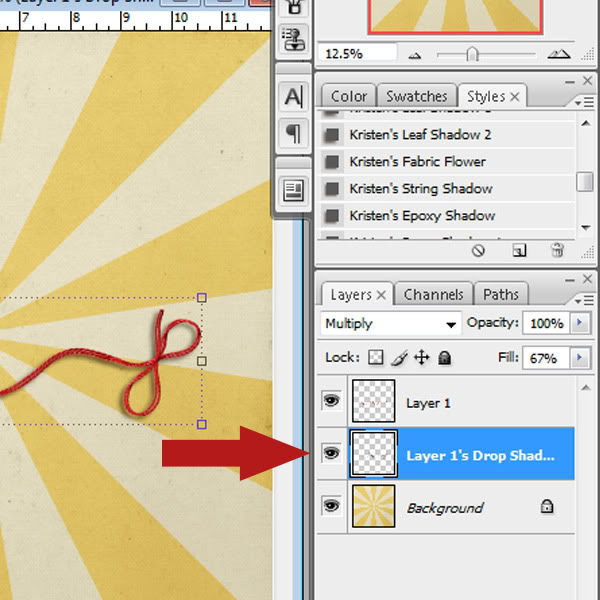
Task: Click the top-right transform handle
Action: tap(202, 298)
